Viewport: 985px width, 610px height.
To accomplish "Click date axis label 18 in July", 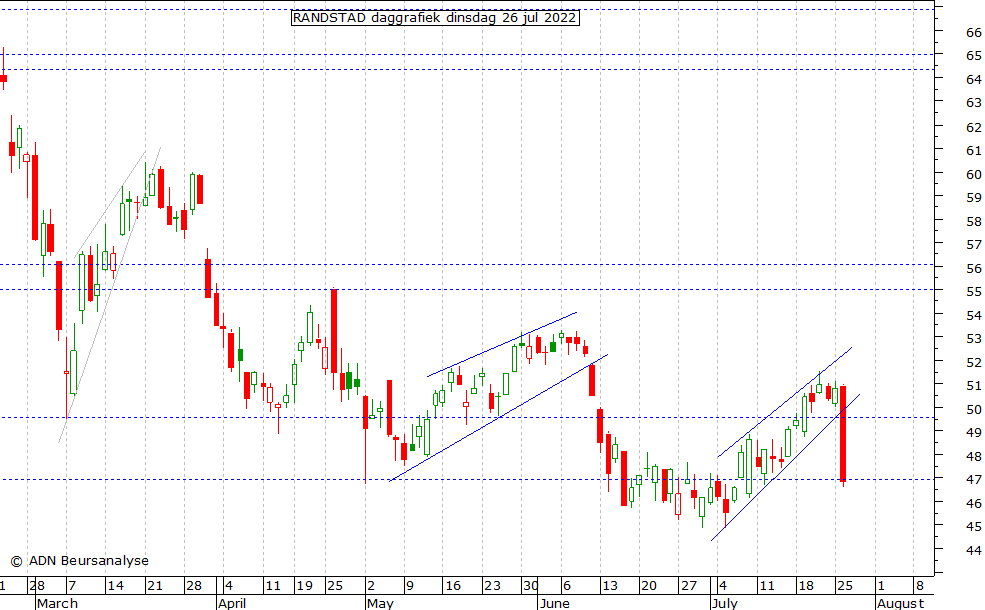I will [805, 586].
